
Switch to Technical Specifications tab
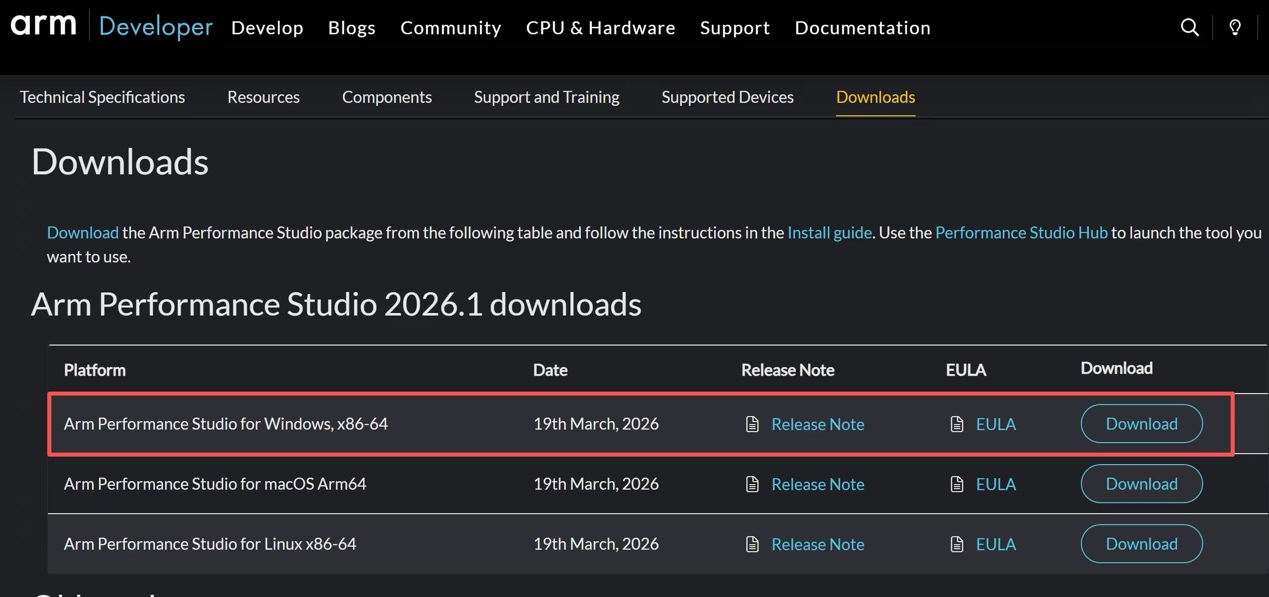(x=102, y=97)
